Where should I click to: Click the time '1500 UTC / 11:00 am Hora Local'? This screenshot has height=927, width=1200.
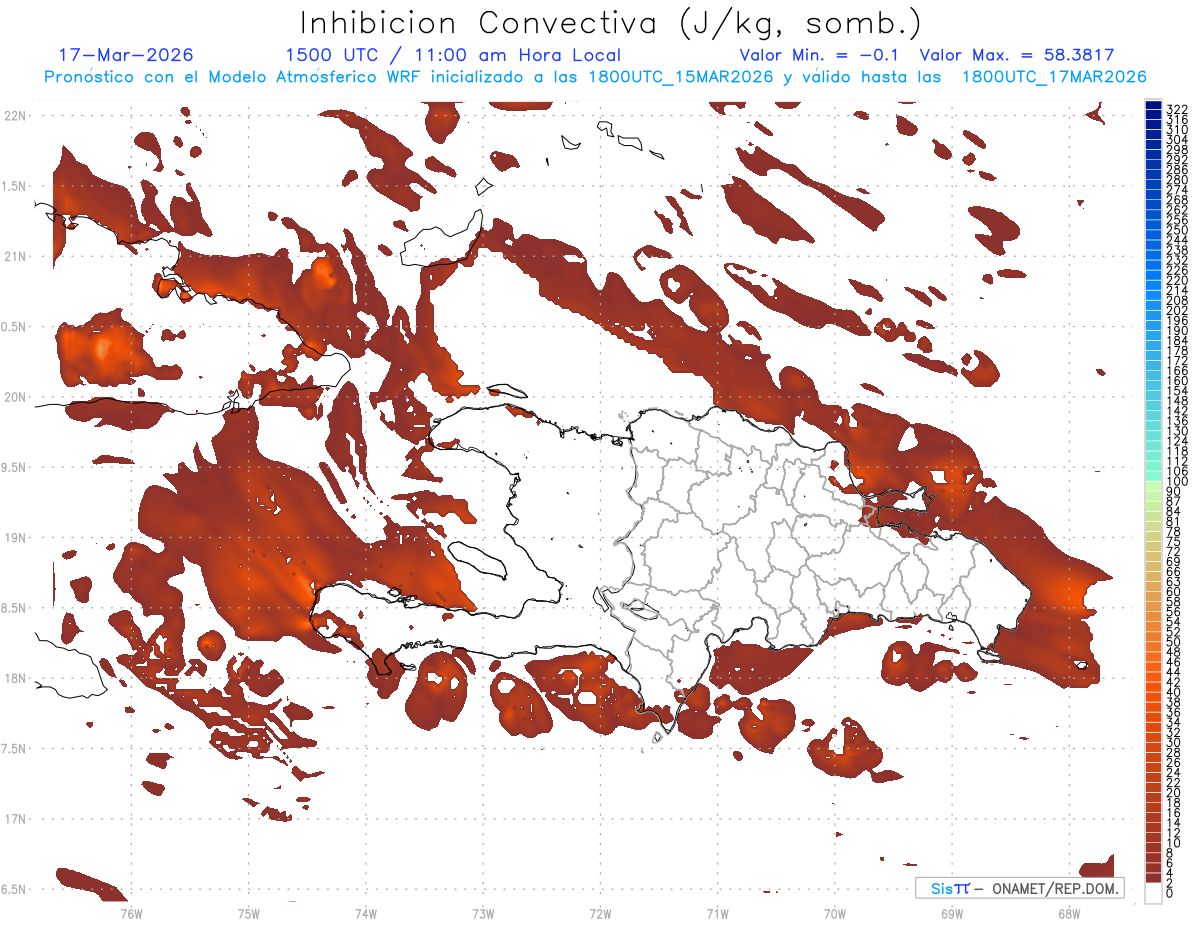click(453, 55)
